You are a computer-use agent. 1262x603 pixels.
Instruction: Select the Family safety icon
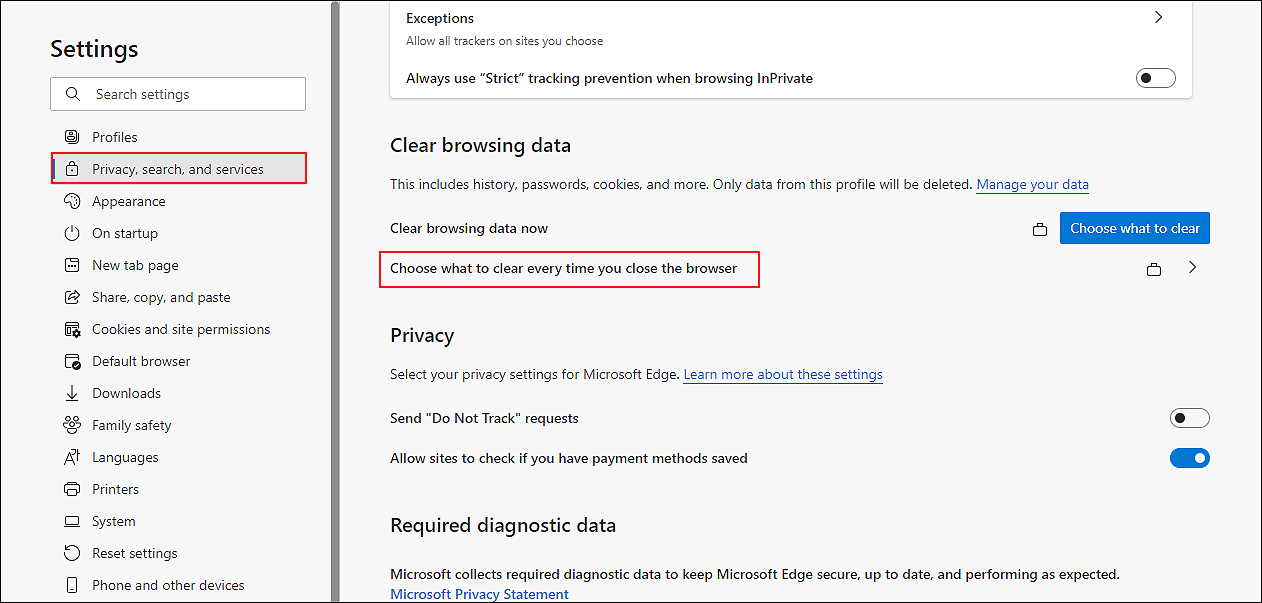coord(72,425)
